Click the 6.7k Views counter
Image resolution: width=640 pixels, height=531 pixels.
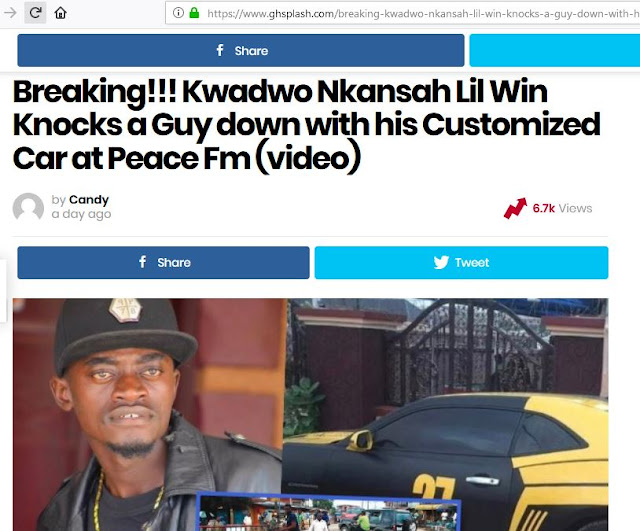coord(562,209)
